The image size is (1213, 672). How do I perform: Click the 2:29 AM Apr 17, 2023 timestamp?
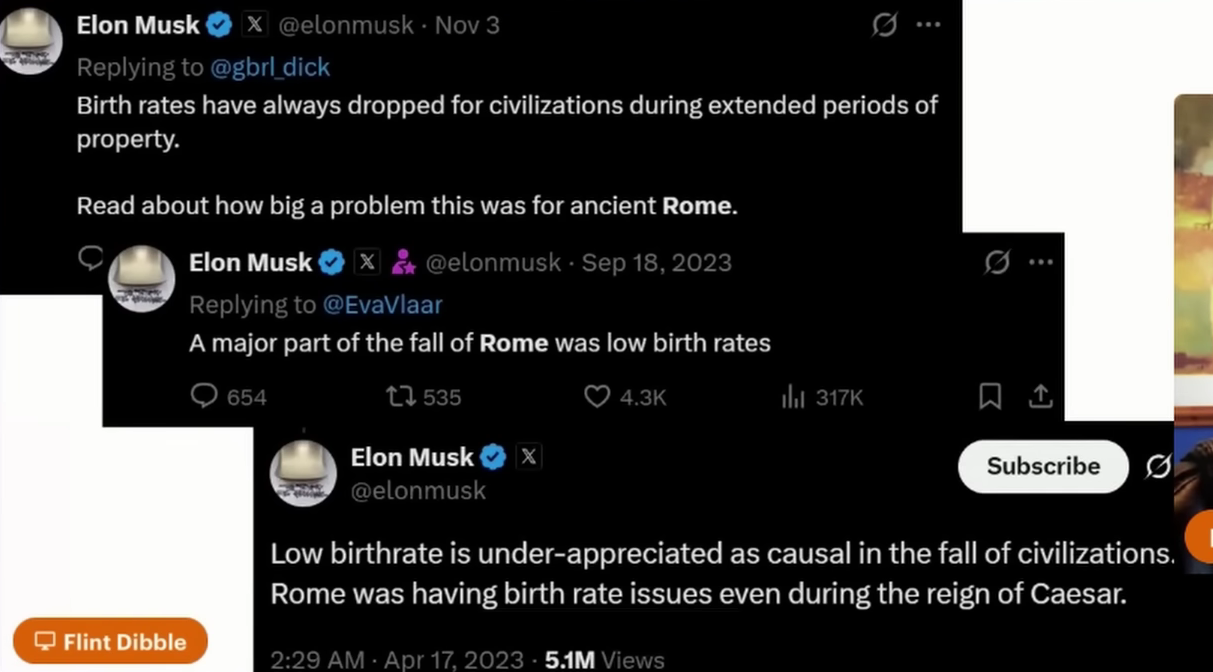coord(397,660)
